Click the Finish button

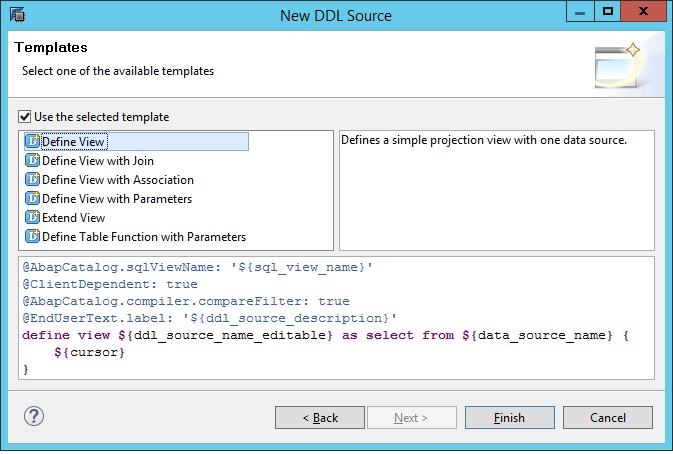(x=509, y=418)
